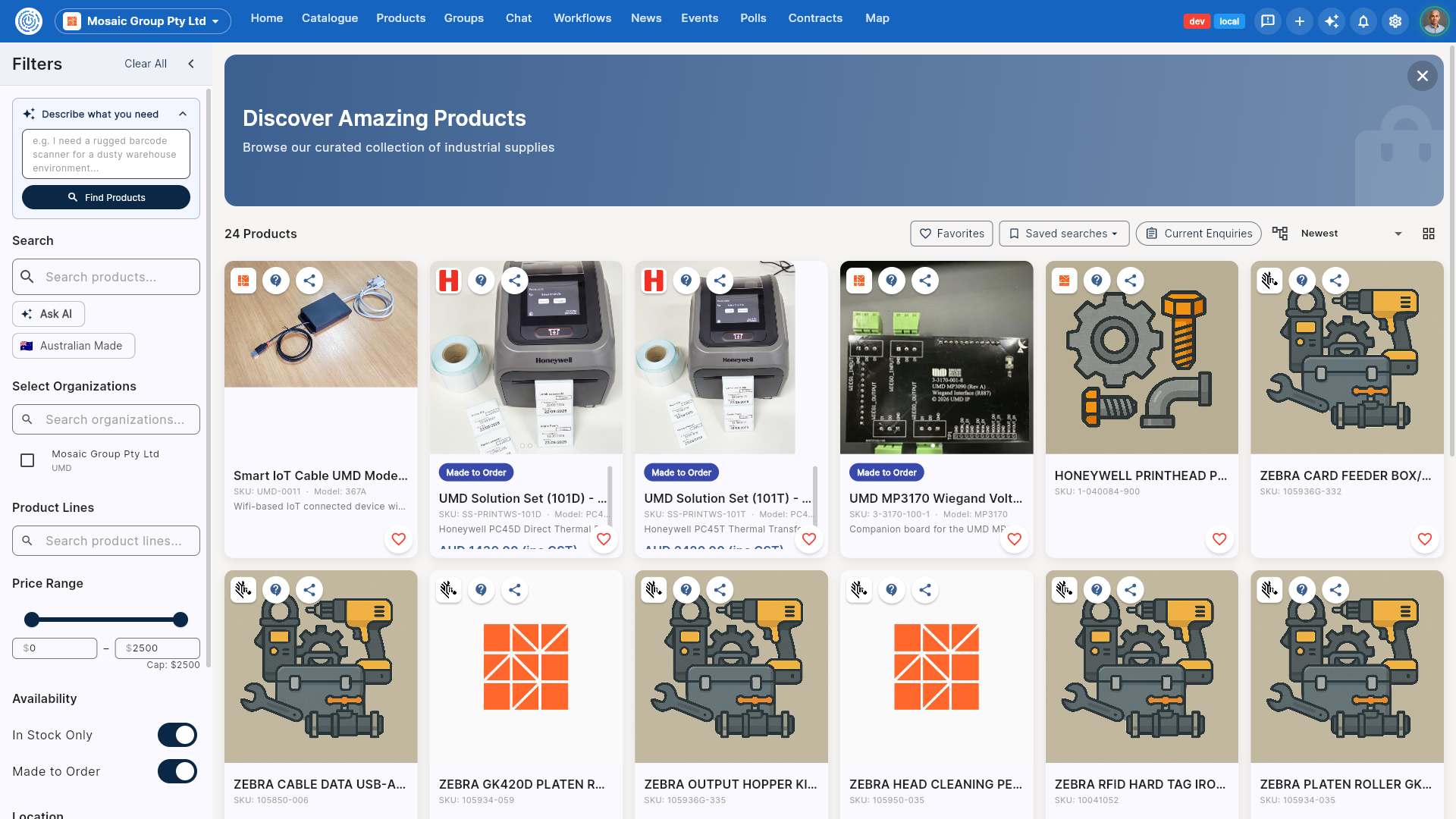The image size is (1456, 819).
Task: Toggle the Made to Order availability switch
Action: pos(177,771)
